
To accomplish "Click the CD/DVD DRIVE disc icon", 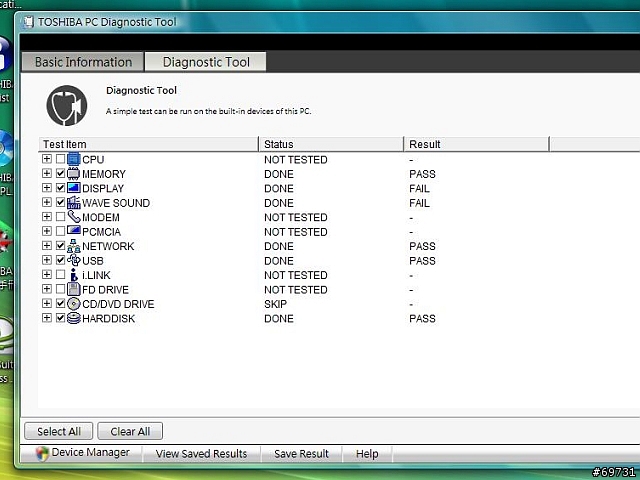I will click(x=73, y=304).
